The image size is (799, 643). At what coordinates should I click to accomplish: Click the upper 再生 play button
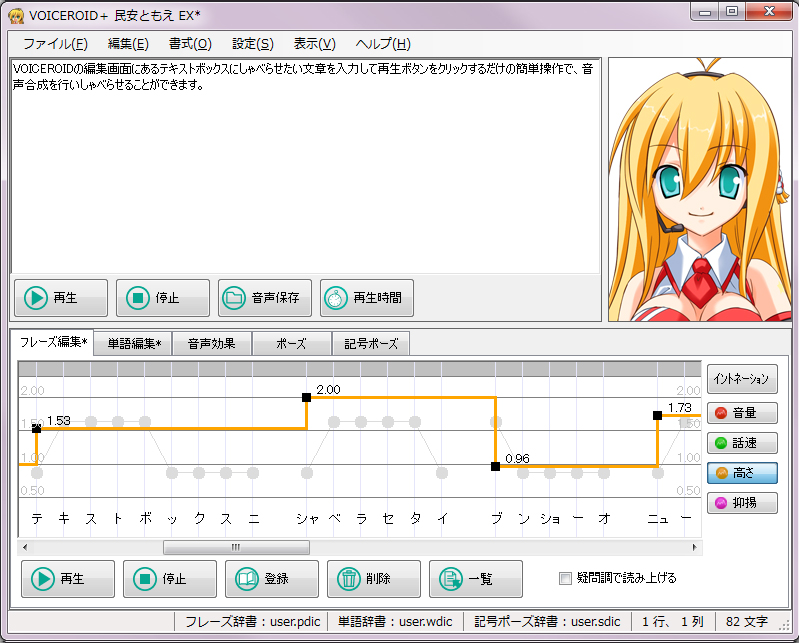coord(61,298)
